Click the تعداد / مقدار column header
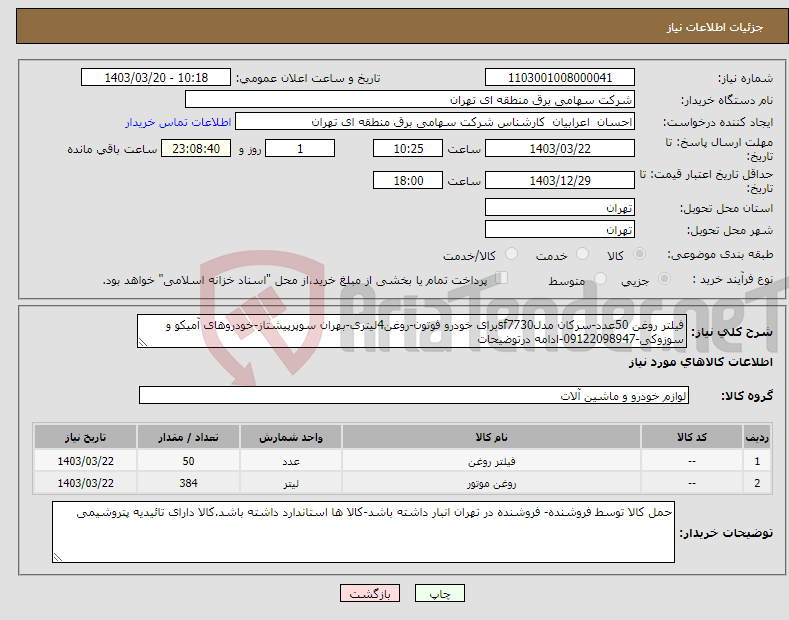The width and height of the screenshot is (789, 620). point(188,437)
